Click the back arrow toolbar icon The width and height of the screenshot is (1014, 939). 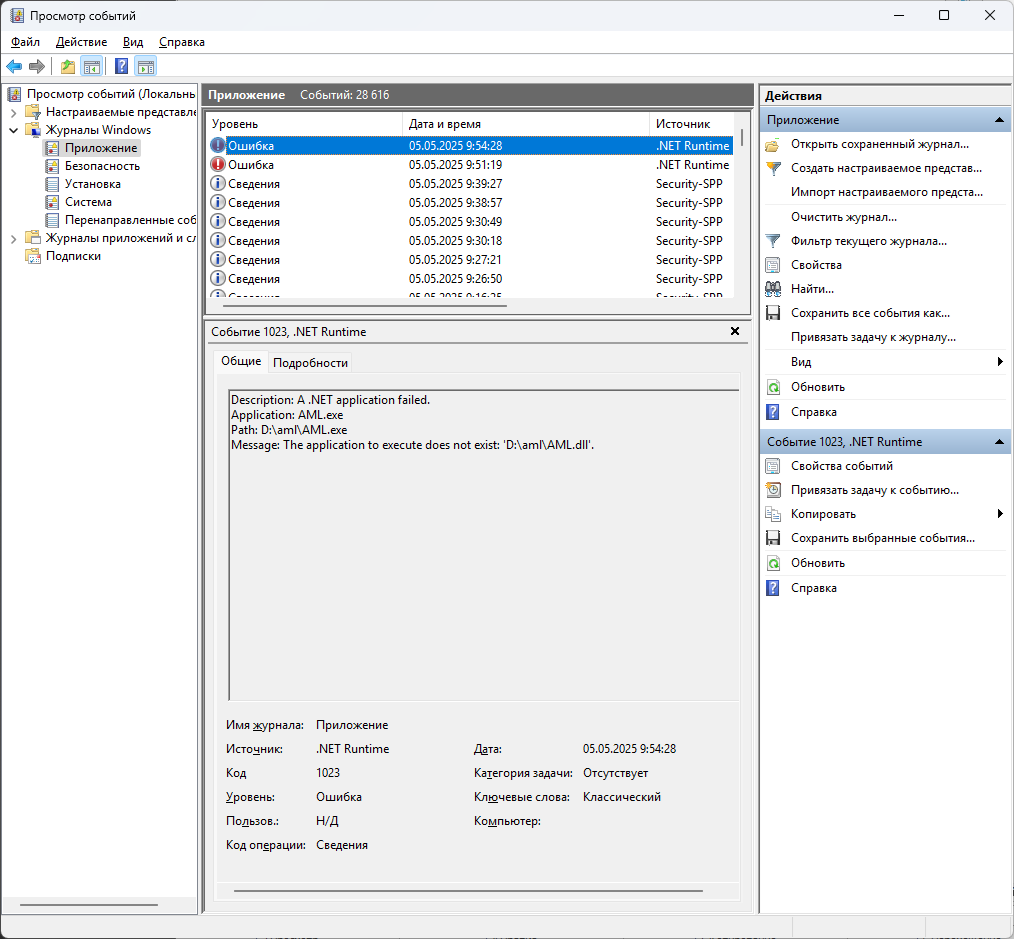pos(14,67)
